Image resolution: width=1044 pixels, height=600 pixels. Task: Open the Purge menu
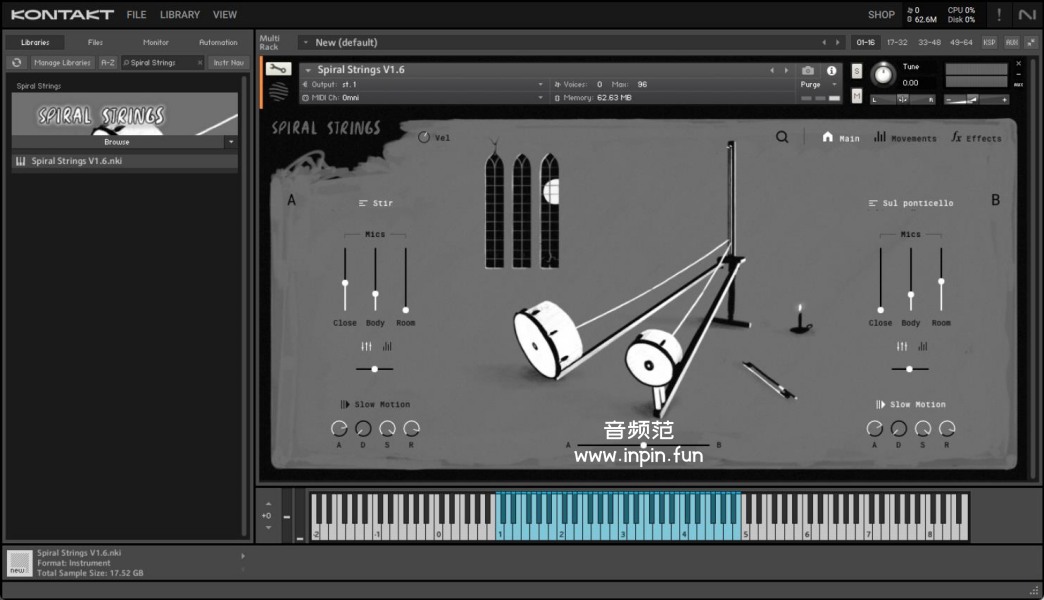click(818, 85)
